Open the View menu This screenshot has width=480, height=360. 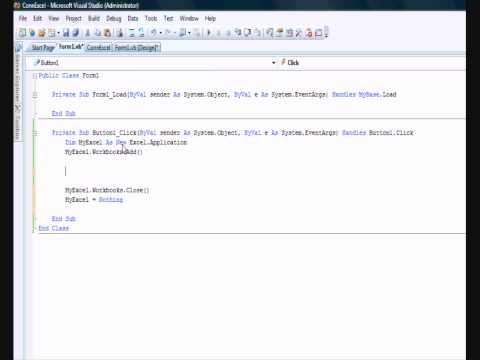pos(54,19)
